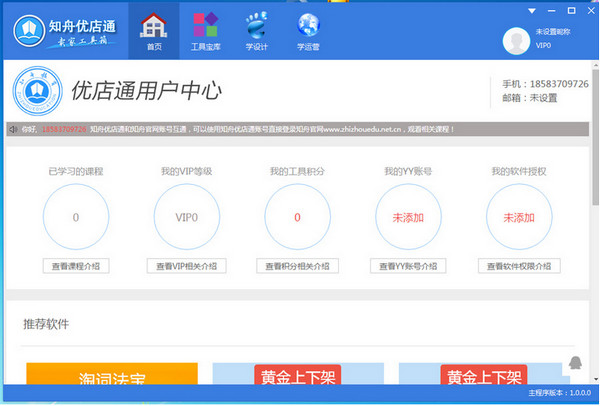The image size is (600, 406).
Task: Click the 知舟教育 round emblem
Action: [x=38, y=91]
